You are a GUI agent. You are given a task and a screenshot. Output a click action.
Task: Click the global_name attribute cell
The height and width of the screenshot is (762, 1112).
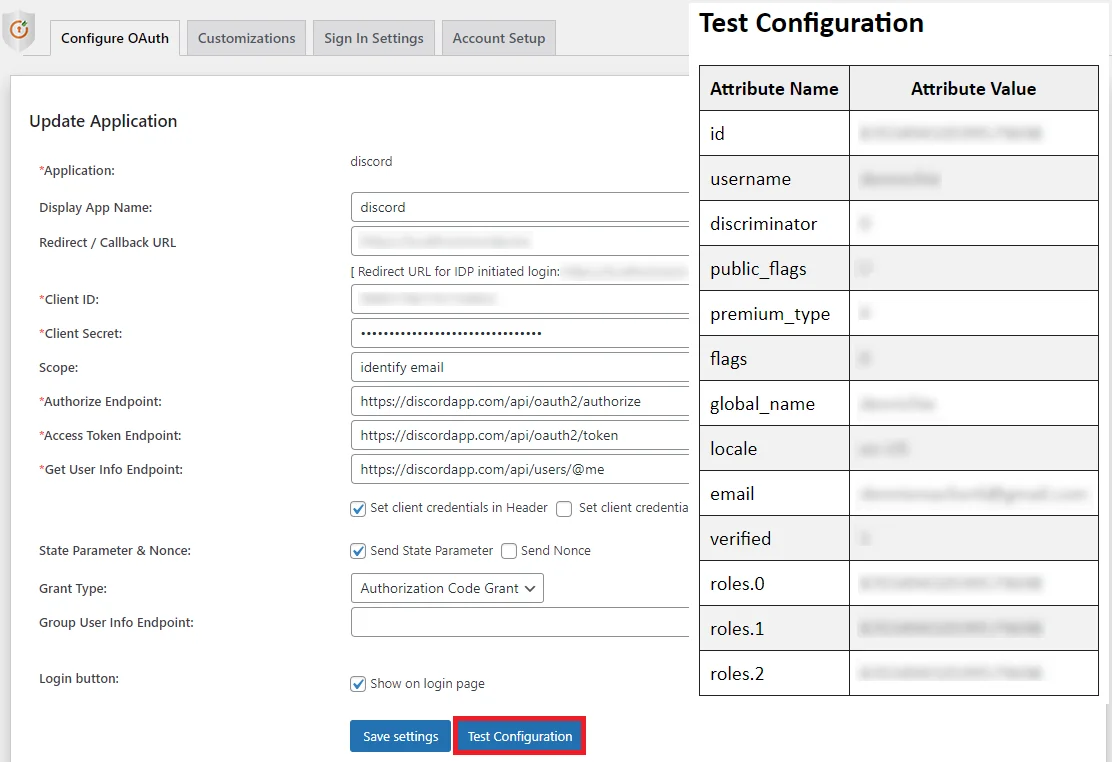pyautogui.click(x=774, y=404)
